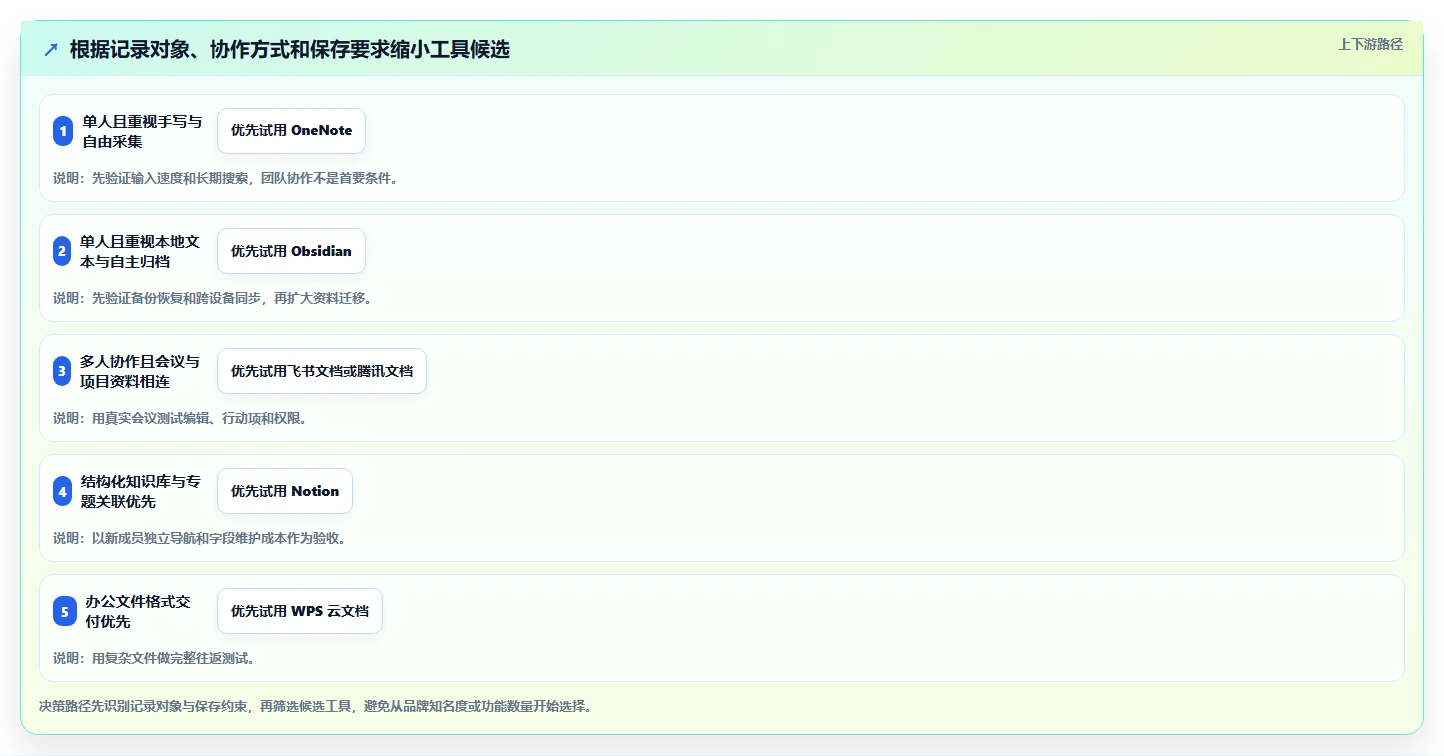Click step number 4 badge
The height and width of the screenshot is (756, 1444).
[63, 491]
